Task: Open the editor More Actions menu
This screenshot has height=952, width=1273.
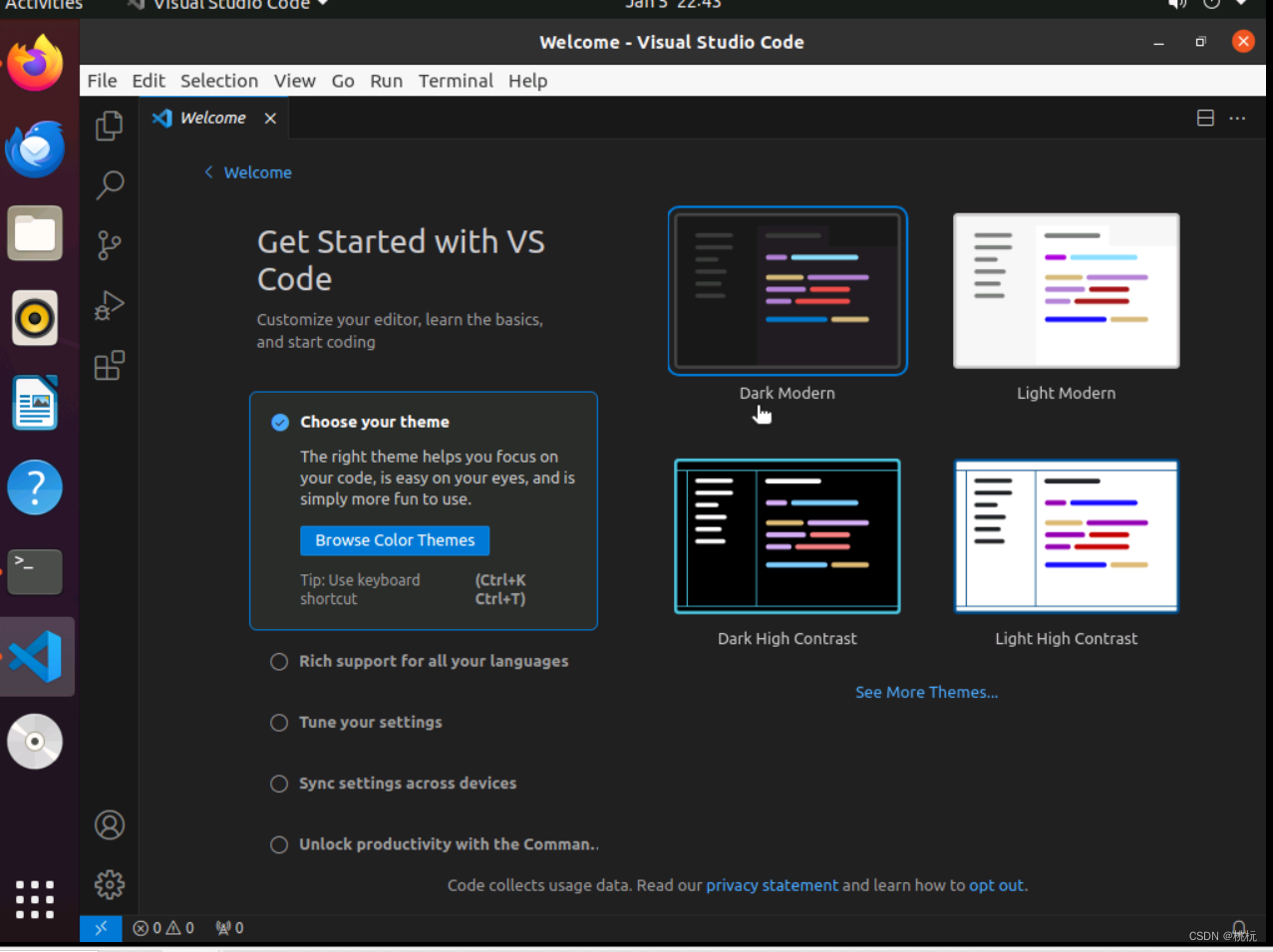Action: pos(1237,118)
